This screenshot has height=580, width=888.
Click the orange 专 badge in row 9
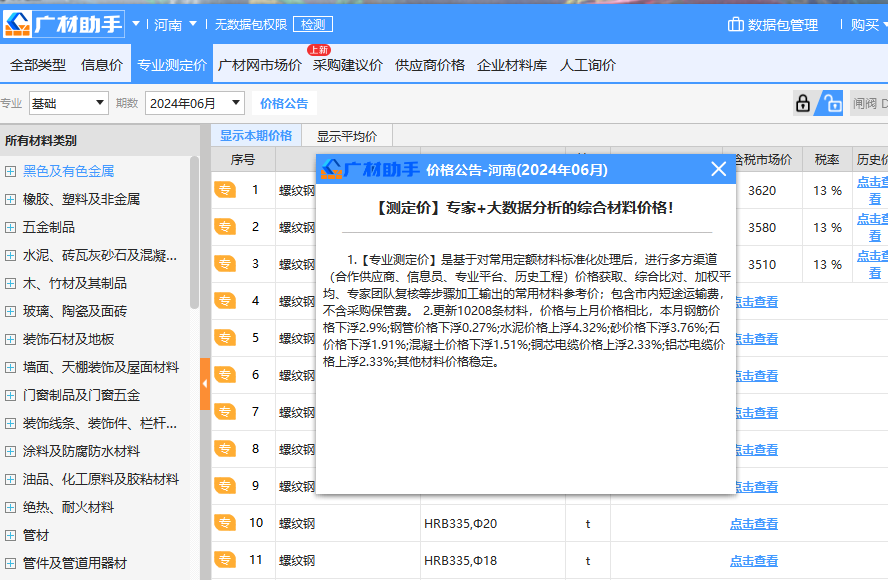(x=225, y=486)
